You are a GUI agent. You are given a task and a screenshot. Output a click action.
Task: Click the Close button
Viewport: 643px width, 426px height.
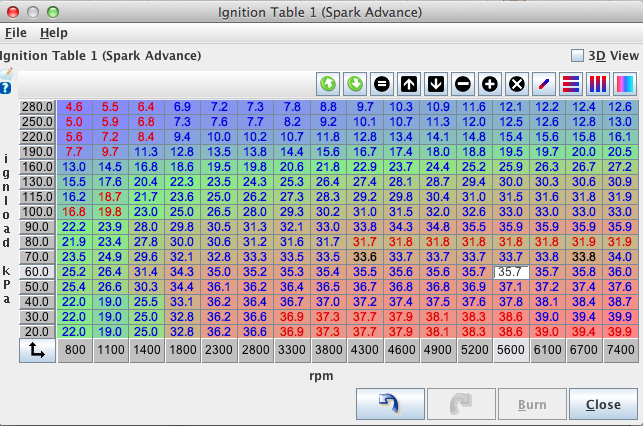603,405
